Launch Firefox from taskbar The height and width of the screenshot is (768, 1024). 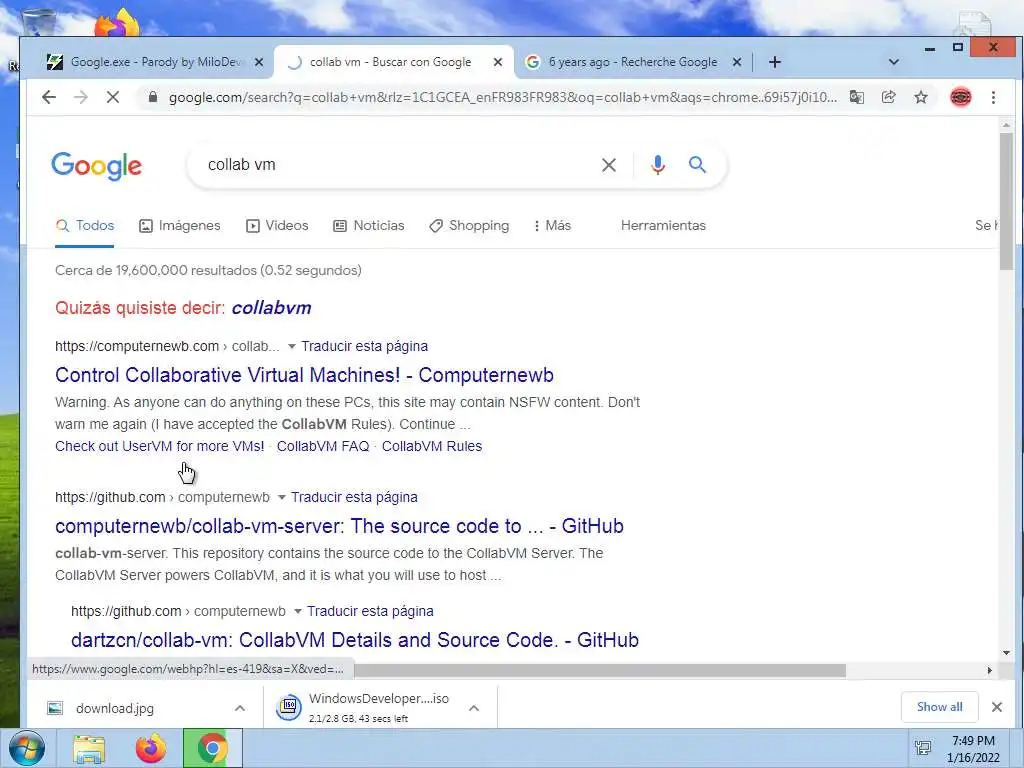tap(151, 748)
